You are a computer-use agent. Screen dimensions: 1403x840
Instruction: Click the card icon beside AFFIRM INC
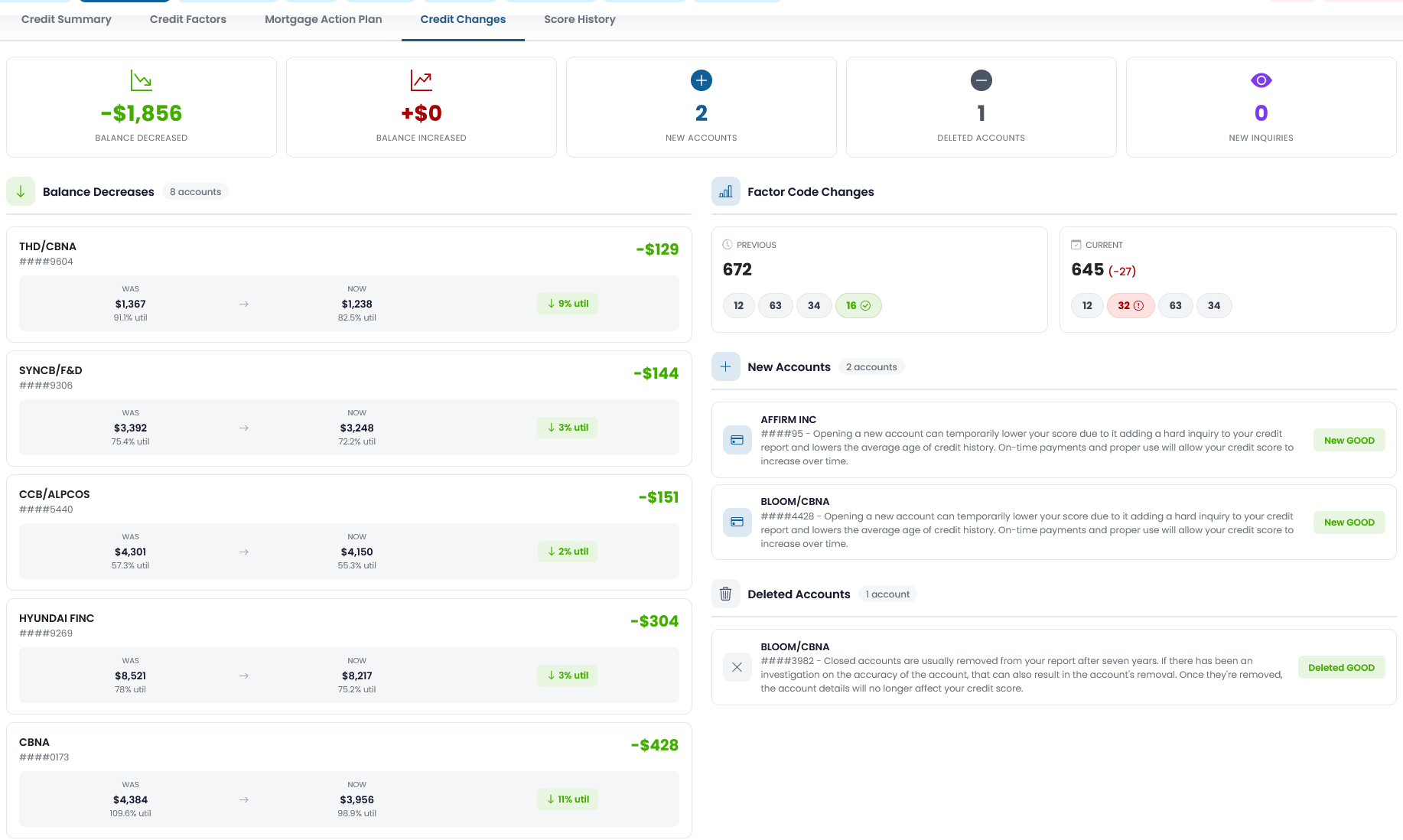(x=737, y=440)
